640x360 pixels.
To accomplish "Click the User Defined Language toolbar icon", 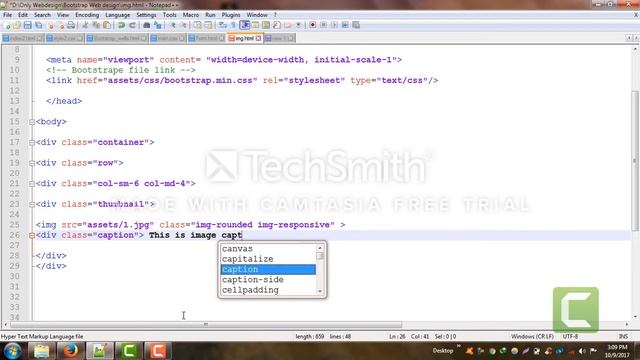I will pyautogui.click(x=255, y=25).
